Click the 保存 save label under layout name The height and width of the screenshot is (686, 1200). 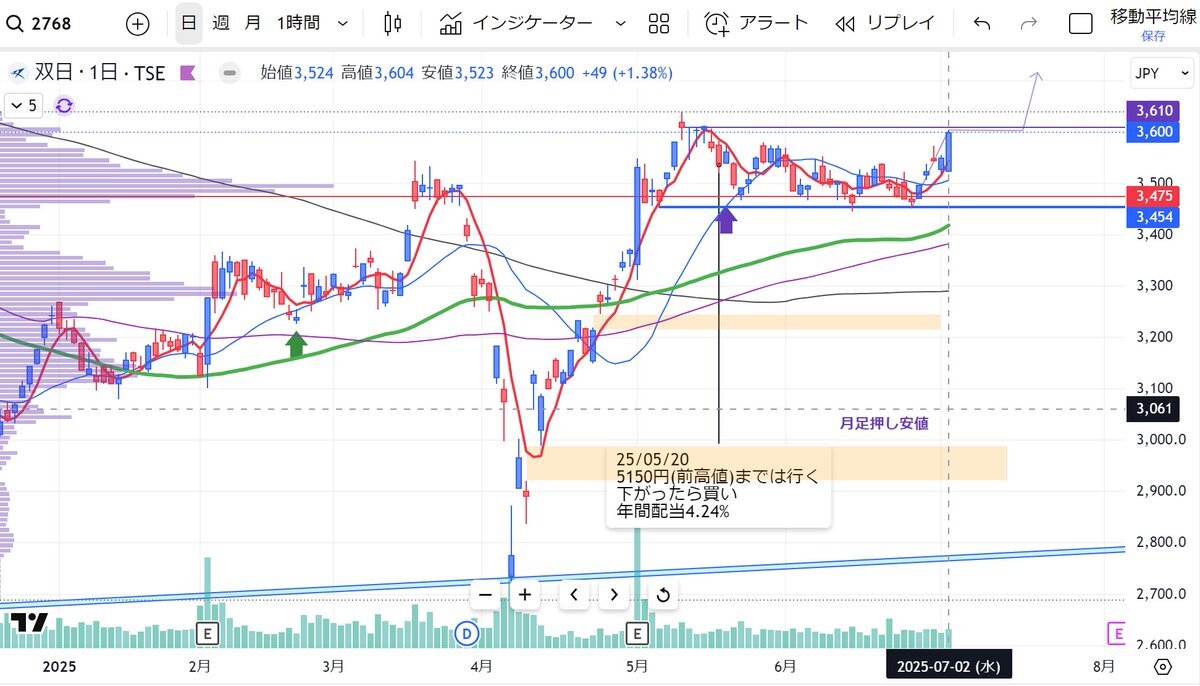coord(1153,36)
